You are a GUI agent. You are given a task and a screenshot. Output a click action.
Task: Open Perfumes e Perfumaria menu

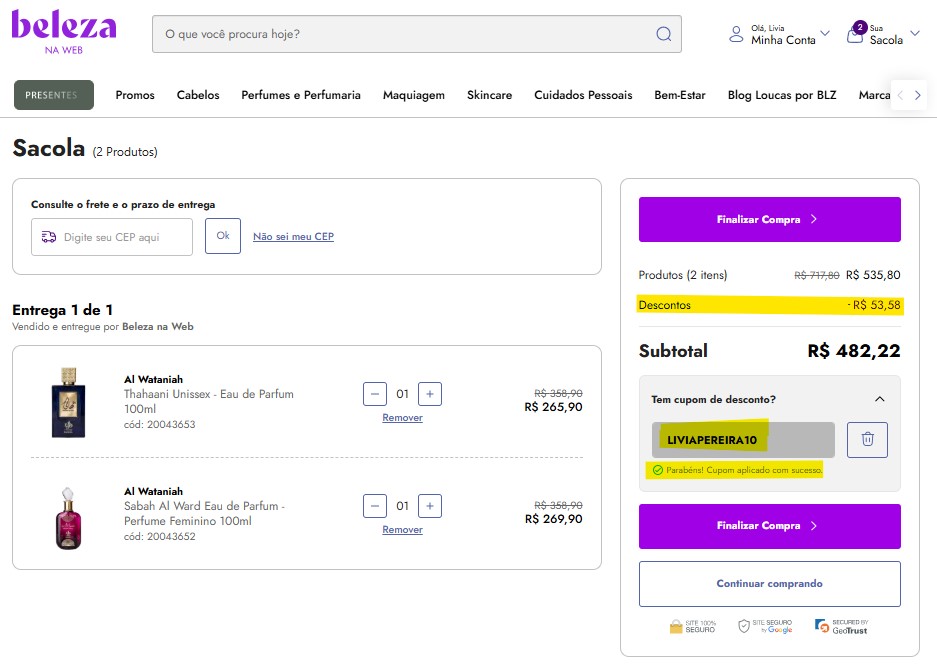[x=301, y=95]
